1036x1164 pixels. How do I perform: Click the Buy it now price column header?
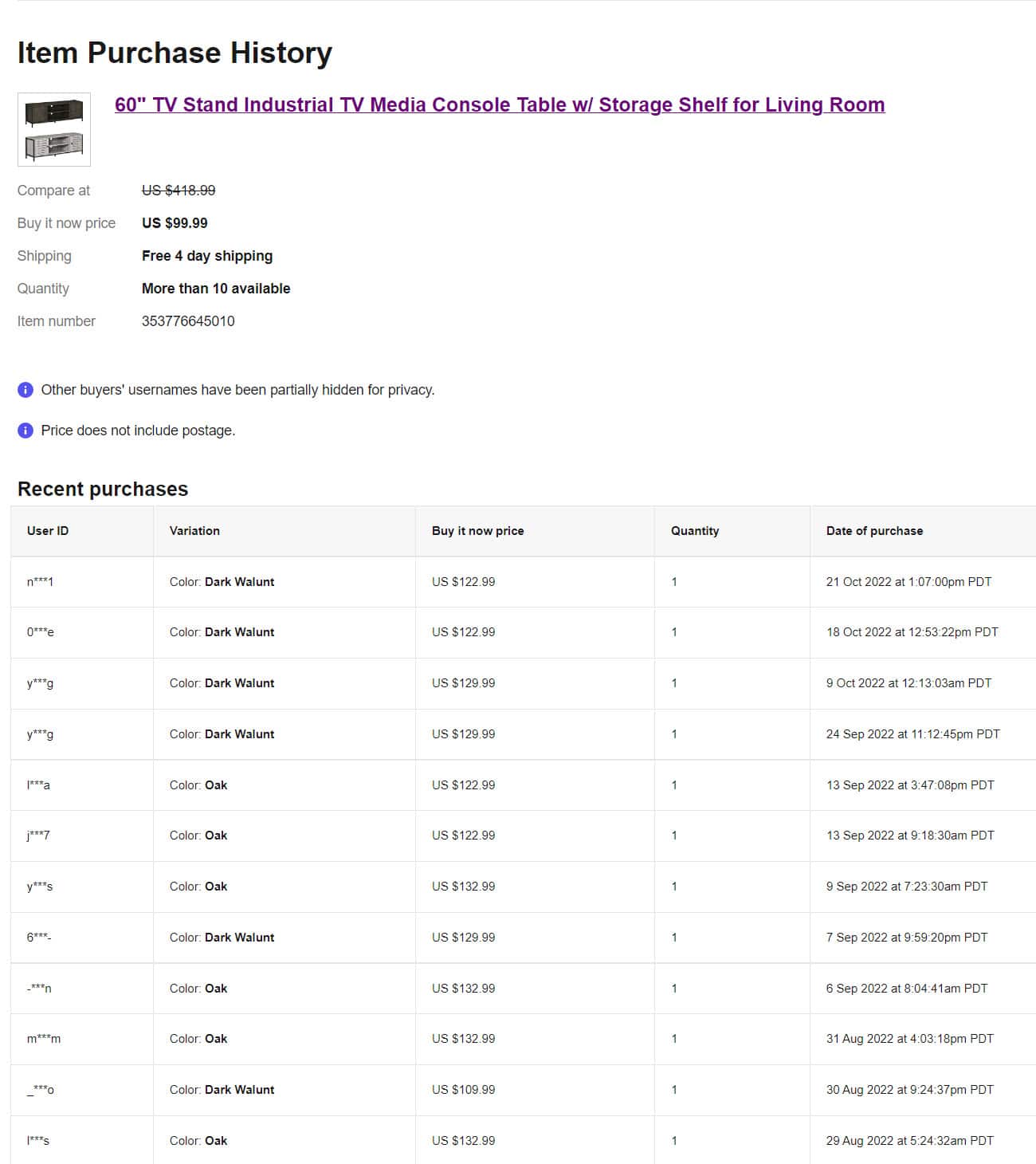(x=477, y=531)
